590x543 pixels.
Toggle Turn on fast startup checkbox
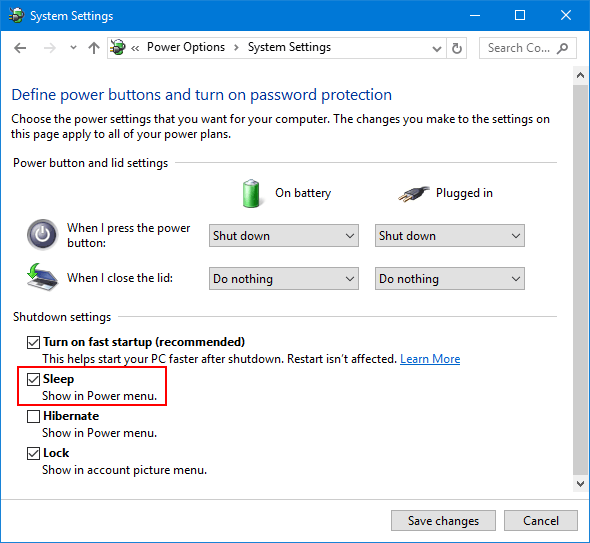pyautogui.click(x=33, y=342)
